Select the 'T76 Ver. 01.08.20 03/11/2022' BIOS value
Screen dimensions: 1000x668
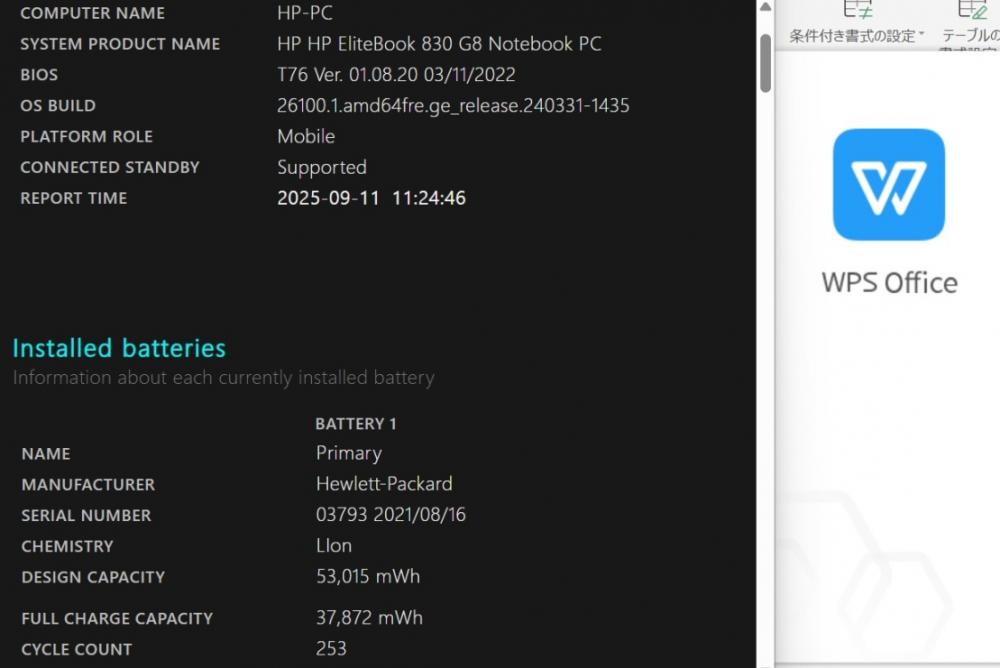396,75
